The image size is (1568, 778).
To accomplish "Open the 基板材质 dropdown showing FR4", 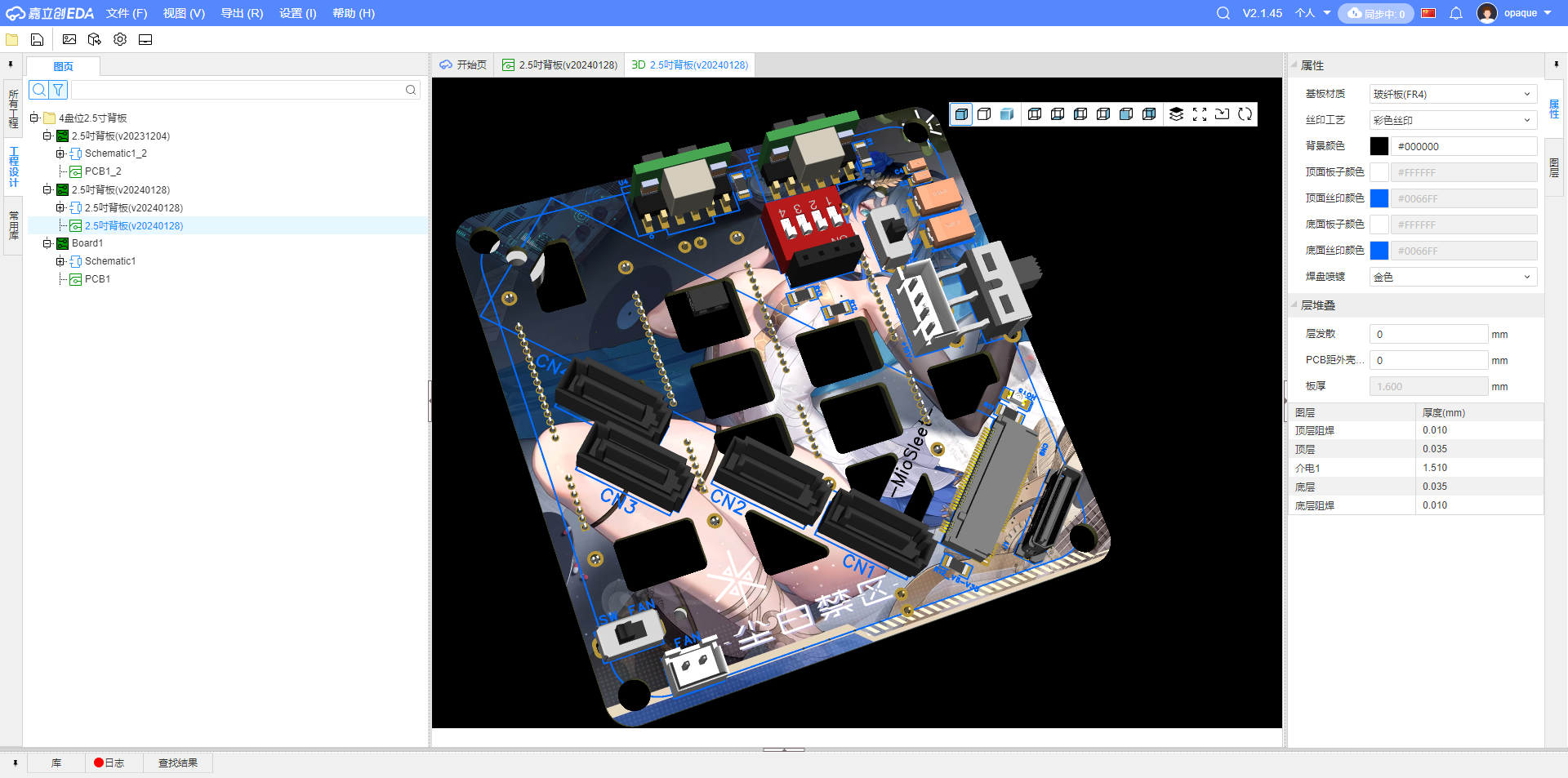I will 1452,94.
